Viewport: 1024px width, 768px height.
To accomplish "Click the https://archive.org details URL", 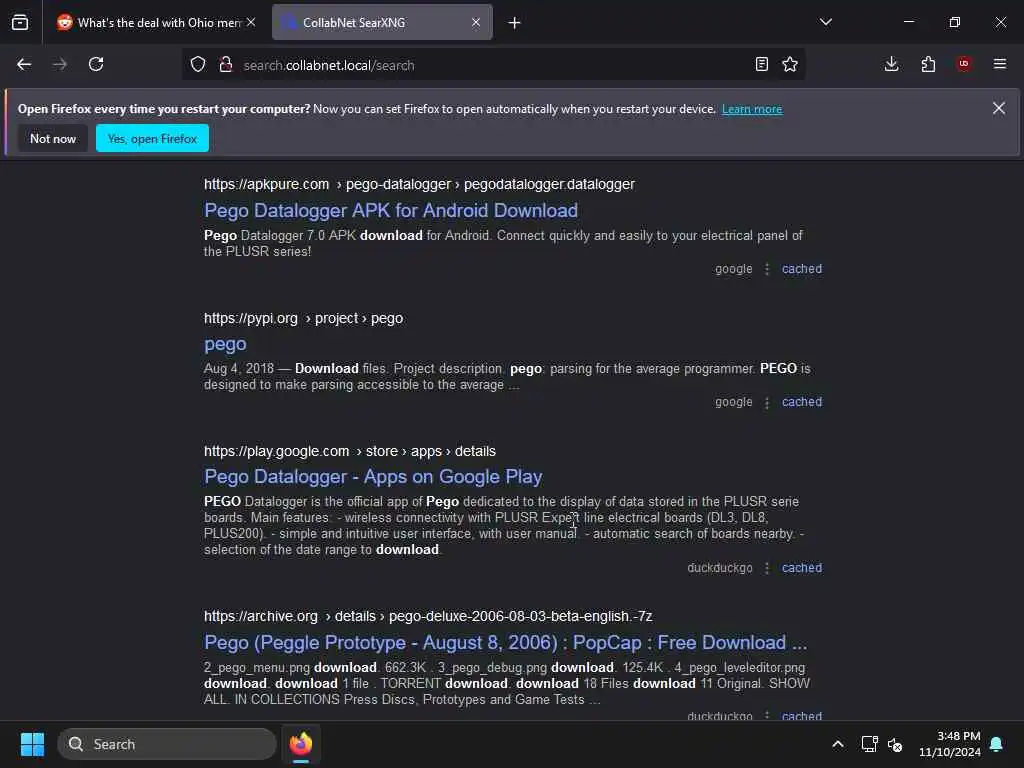I will pos(428,616).
